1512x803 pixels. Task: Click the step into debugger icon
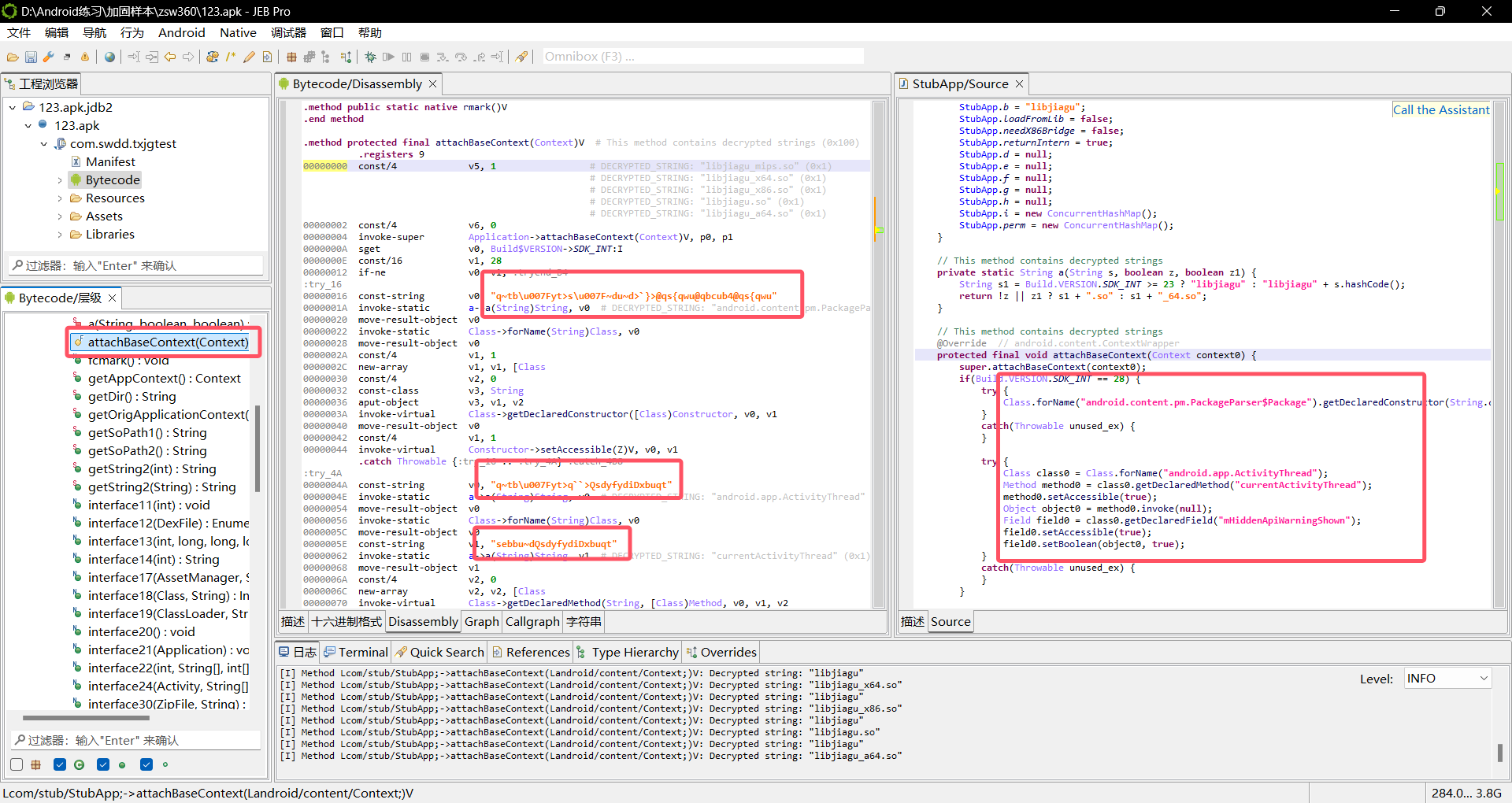click(443, 57)
